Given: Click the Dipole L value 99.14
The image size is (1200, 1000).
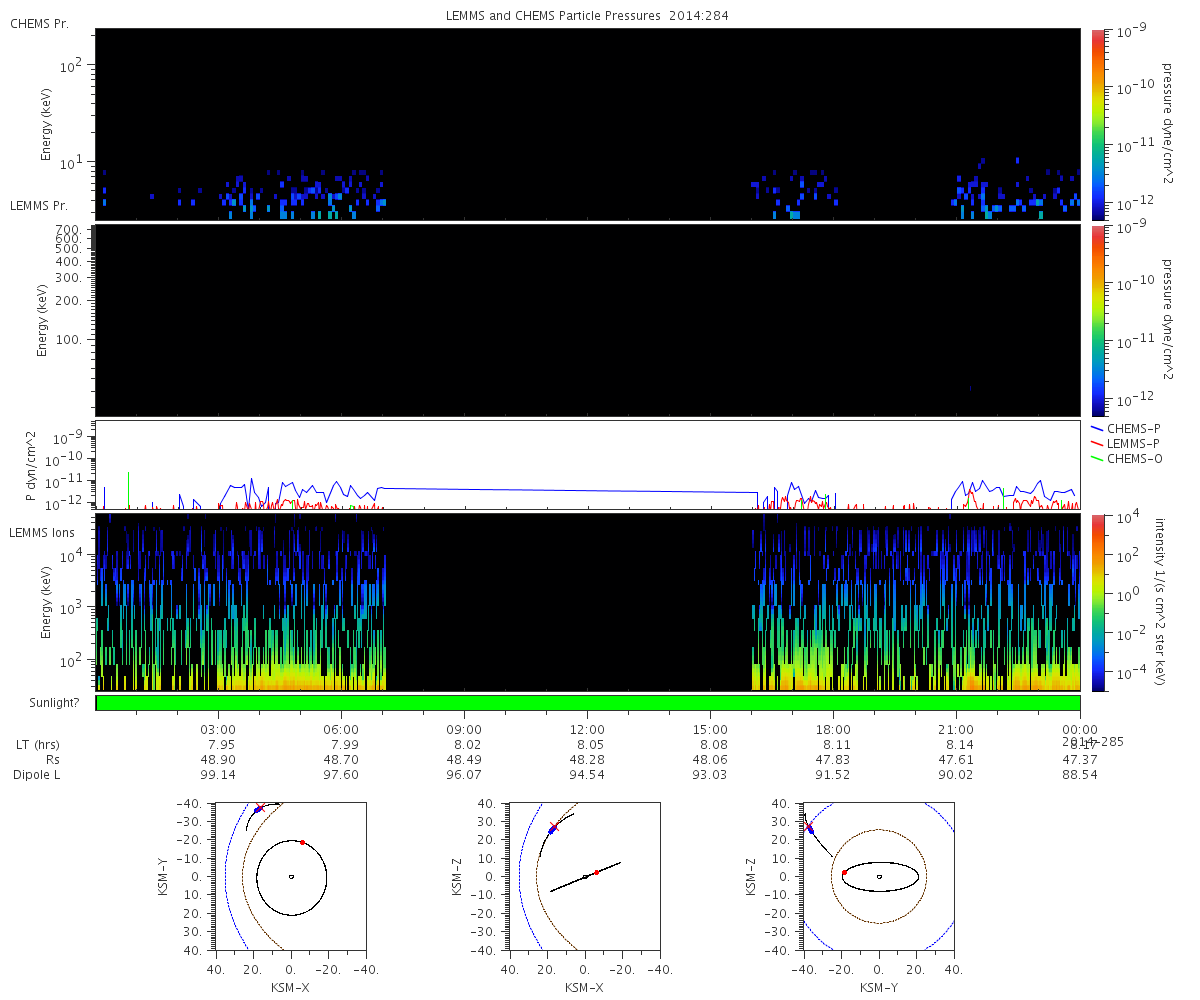Looking at the screenshot, I should pyautogui.click(x=218, y=775).
